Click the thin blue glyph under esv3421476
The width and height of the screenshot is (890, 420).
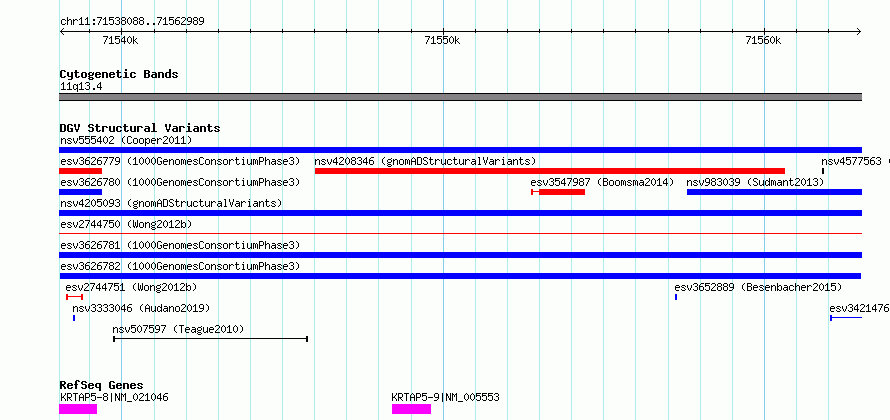pos(846,318)
